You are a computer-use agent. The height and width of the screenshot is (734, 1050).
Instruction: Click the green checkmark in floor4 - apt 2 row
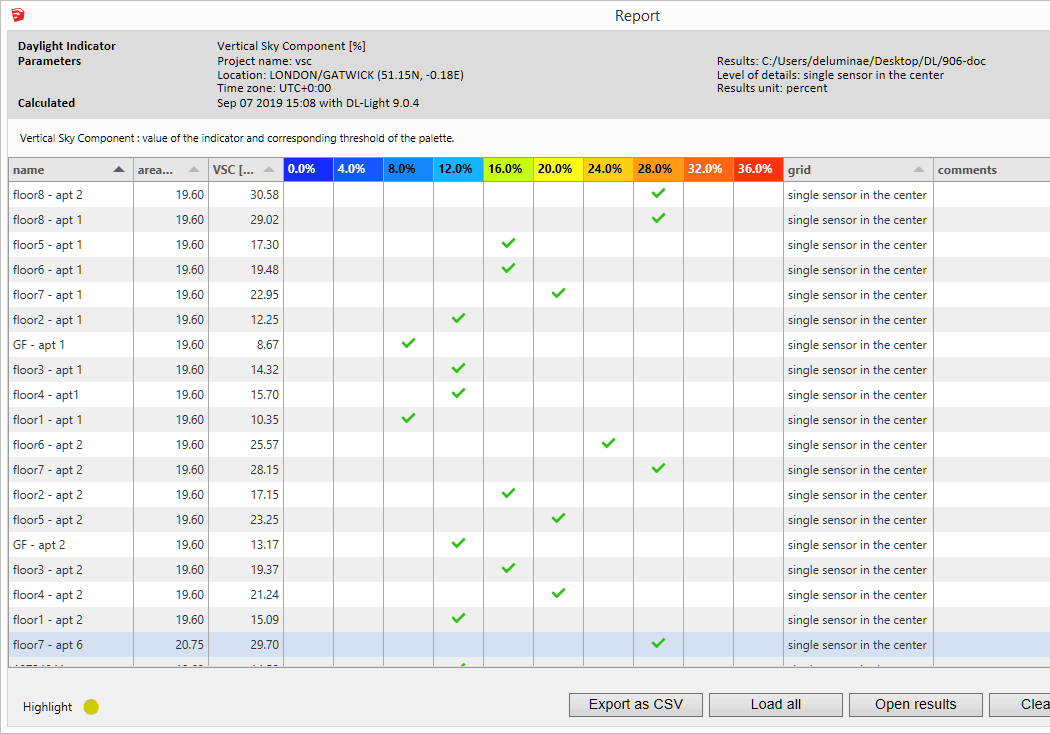coord(558,593)
